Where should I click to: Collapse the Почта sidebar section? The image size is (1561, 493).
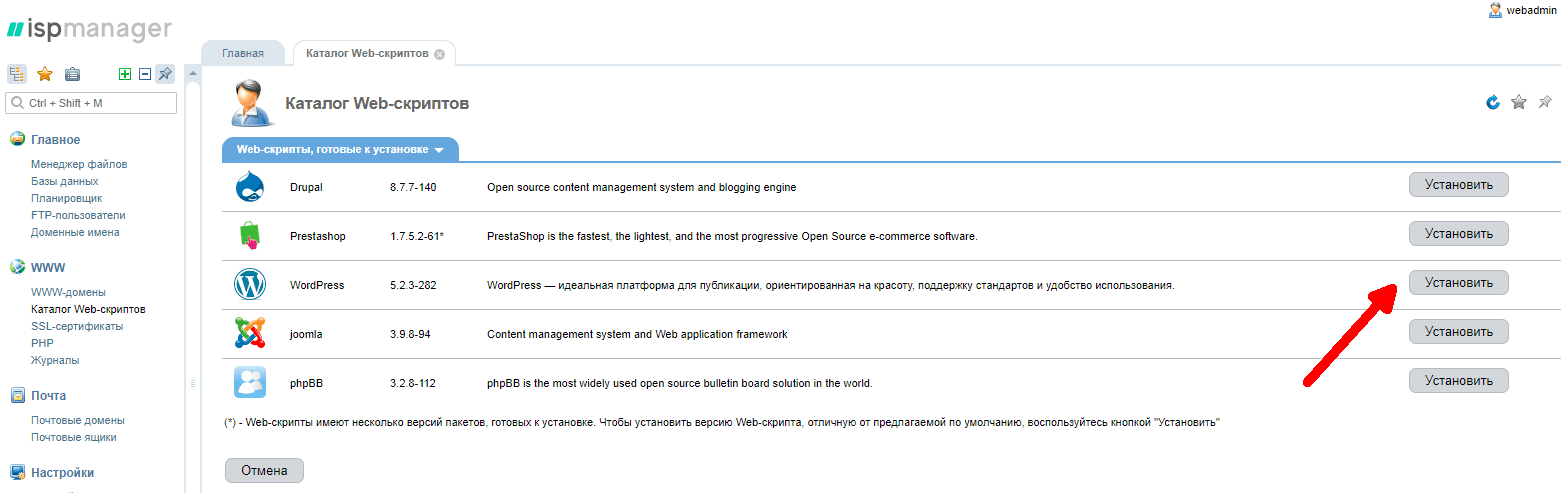[x=49, y=396]
